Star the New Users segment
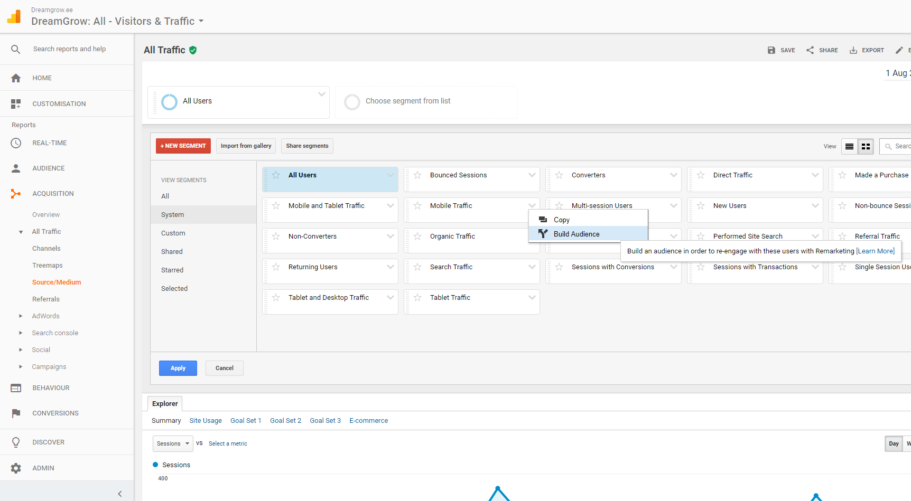This screenshot has height=501, width=911. 701,206
